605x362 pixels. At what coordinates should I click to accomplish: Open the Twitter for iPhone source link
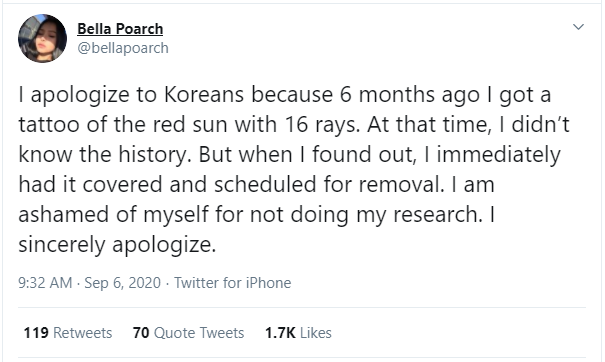(233, 283)
